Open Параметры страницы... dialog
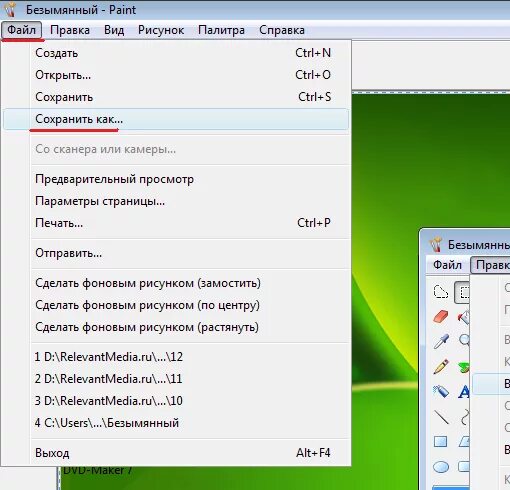 176,201
